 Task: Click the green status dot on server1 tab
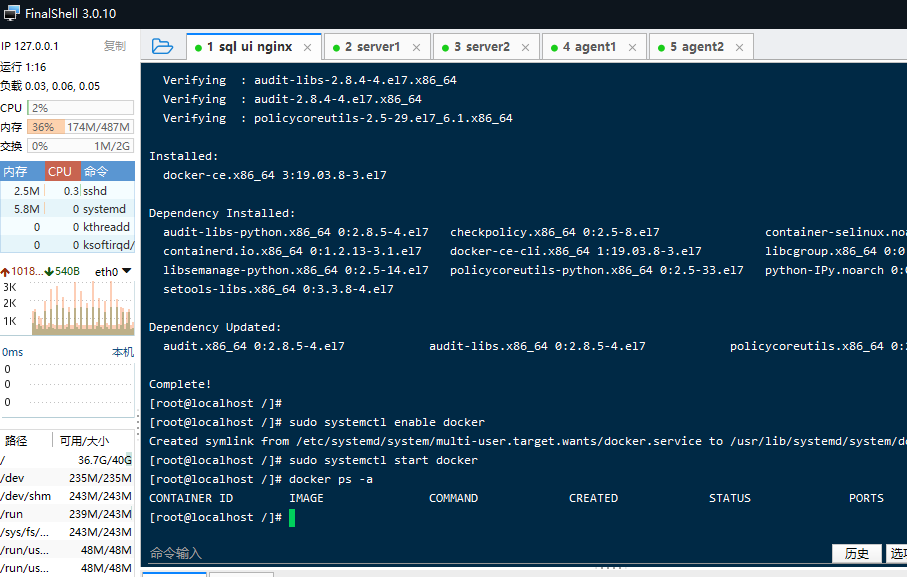point(339,45)
